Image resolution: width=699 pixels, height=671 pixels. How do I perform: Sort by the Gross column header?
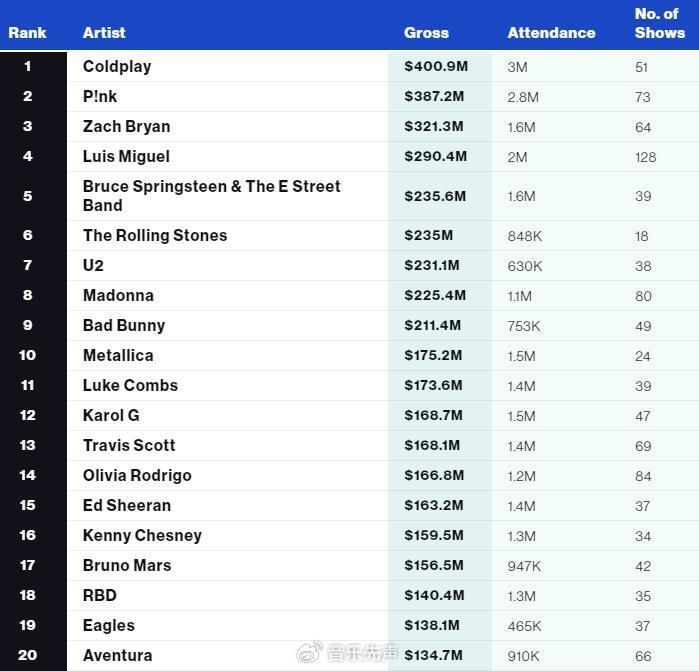point(426,33)
